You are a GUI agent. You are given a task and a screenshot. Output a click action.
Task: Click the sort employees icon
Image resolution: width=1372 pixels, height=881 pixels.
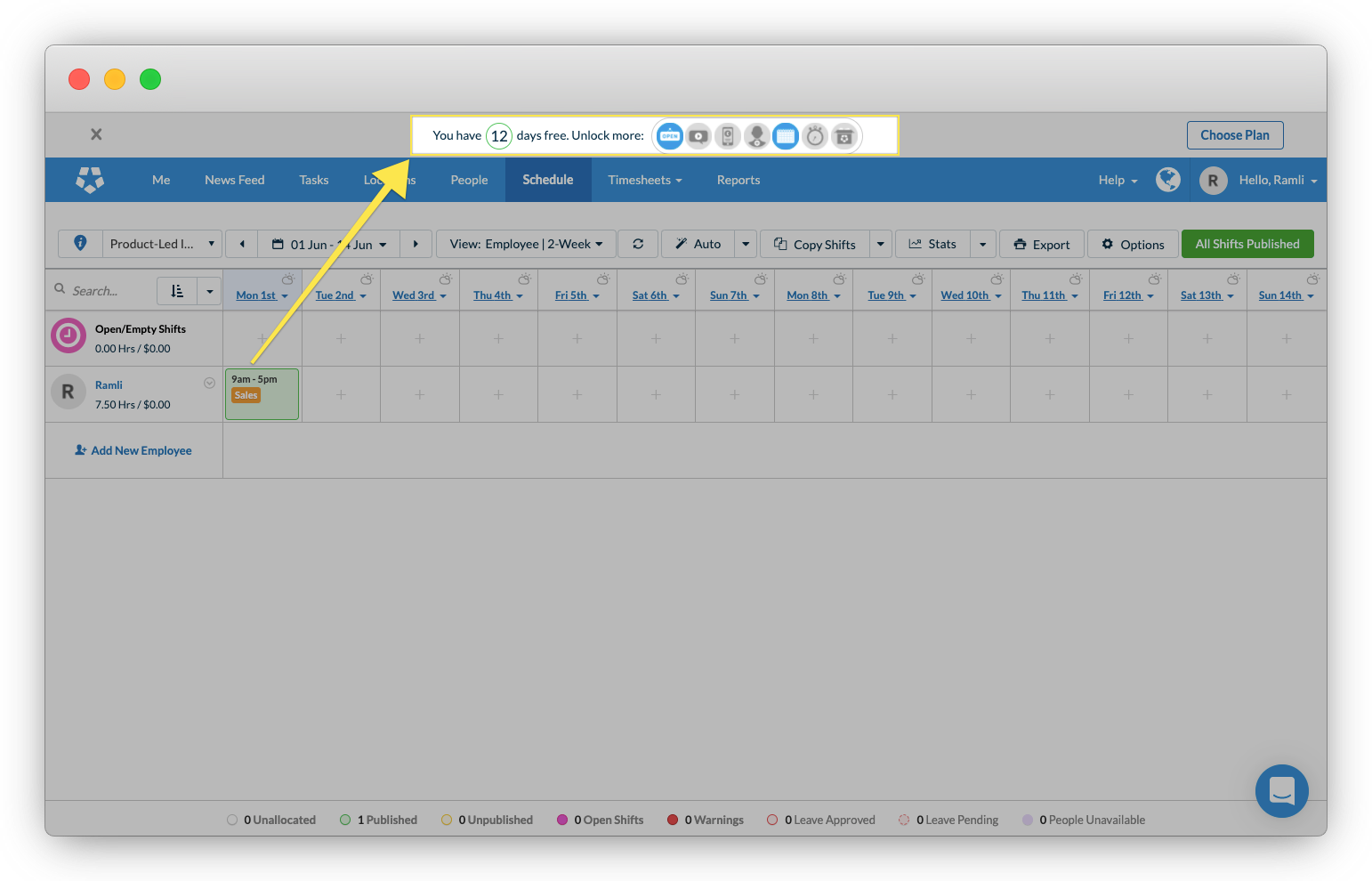click(x=177, y=291)
